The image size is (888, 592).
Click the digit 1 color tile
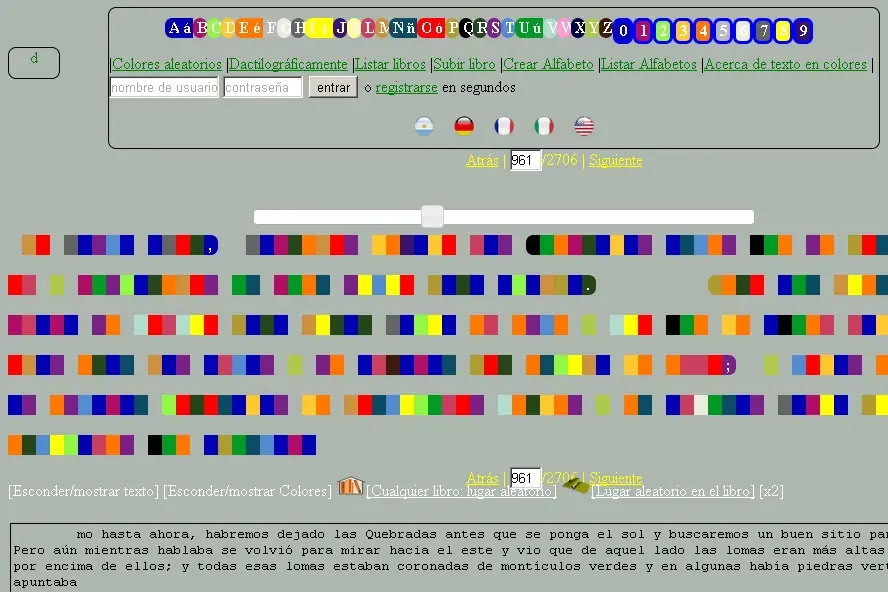[x=643, y=31]
